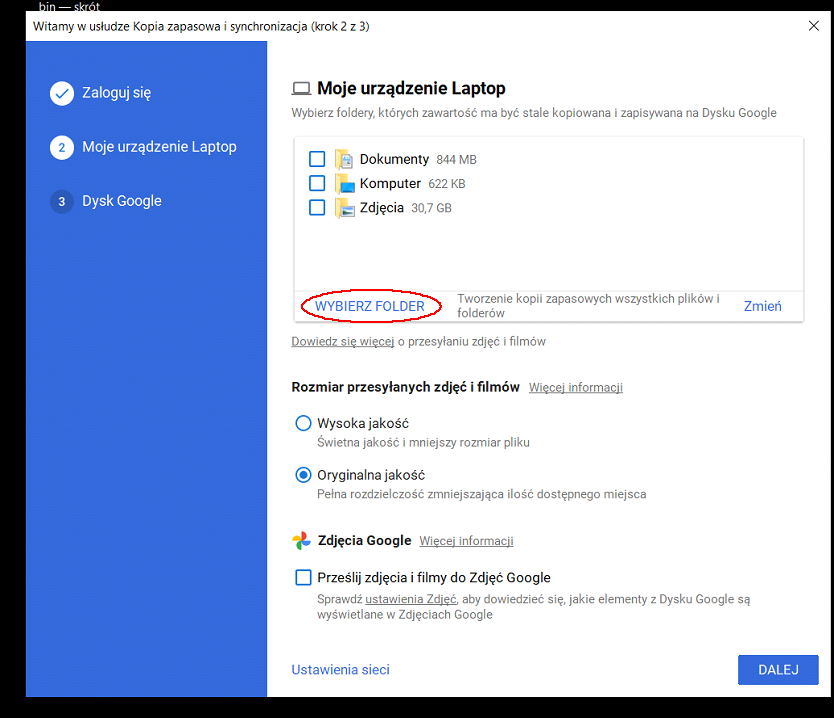Click Tworzenie kopii zapasowych wszystkich plików text
Image resolution: width=835 pixels, height=718 pixels.
pos(588,306)
